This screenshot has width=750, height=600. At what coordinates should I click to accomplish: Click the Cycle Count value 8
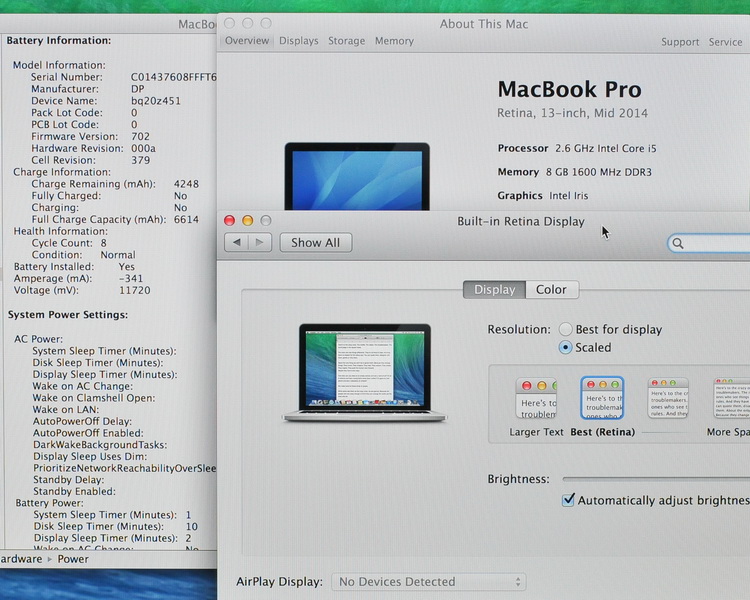(103, 243)
